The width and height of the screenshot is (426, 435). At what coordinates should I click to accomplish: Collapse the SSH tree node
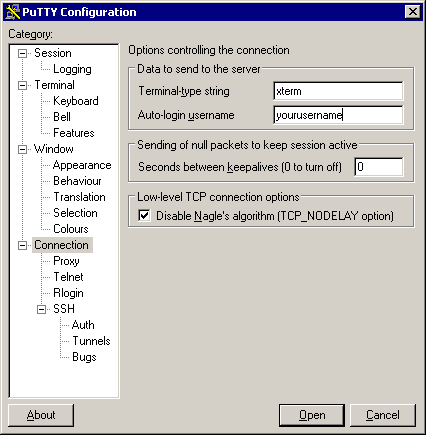(41, 309)
